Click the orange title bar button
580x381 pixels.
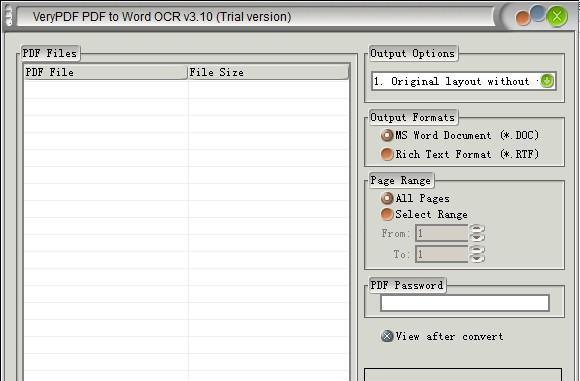(x=523, y=18)
